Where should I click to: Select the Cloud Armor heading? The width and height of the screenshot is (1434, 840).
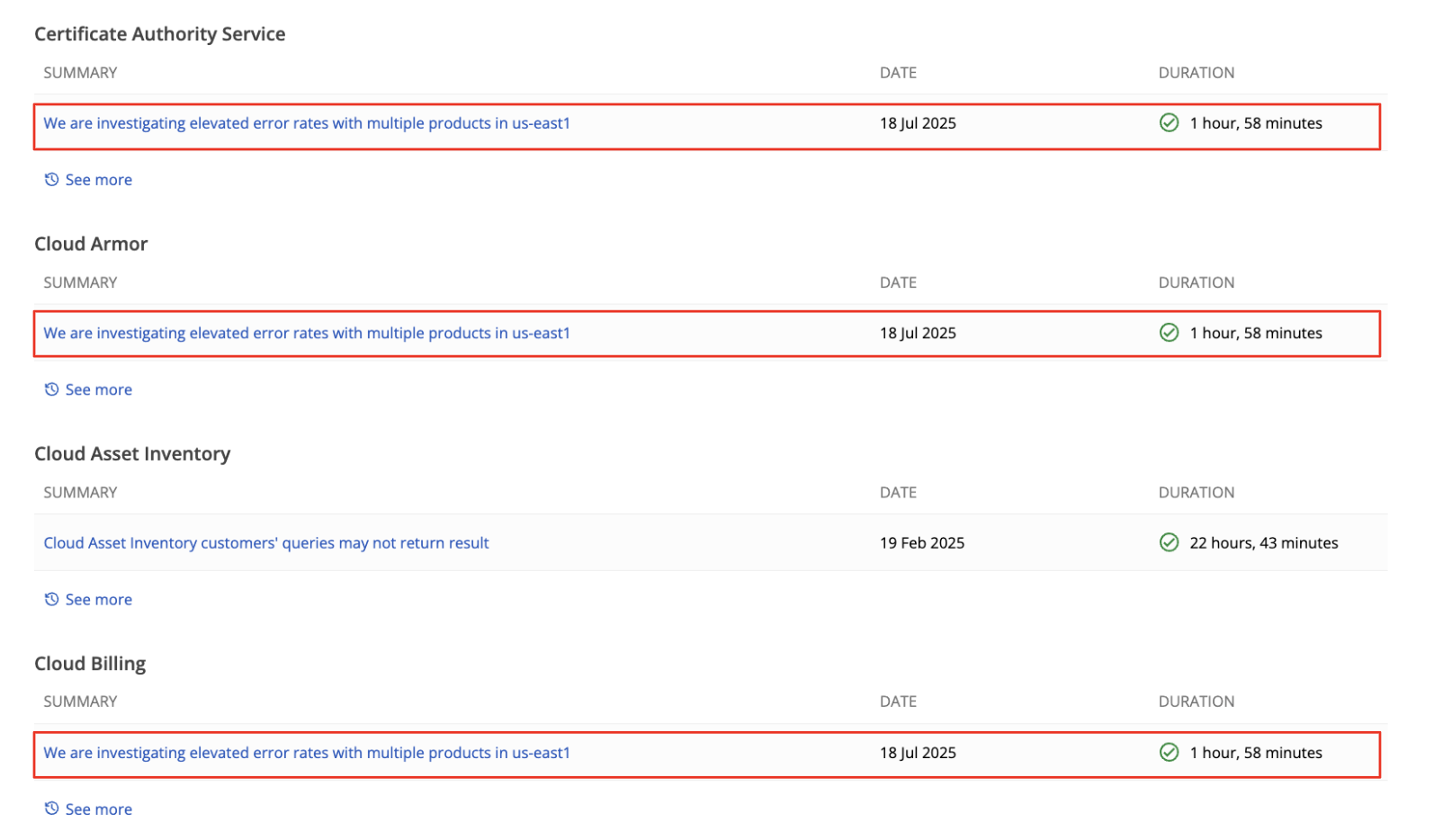pos(91,244)
